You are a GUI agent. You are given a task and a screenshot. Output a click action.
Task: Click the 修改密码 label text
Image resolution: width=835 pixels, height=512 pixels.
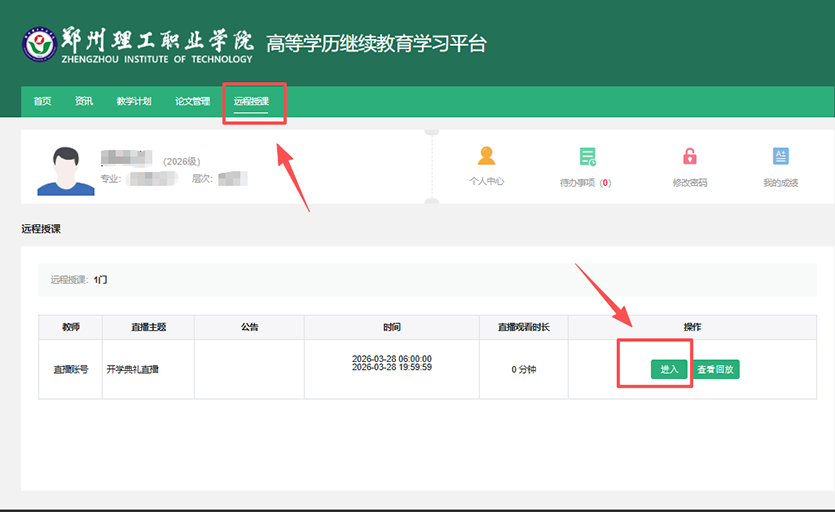(x=690, y=183)
